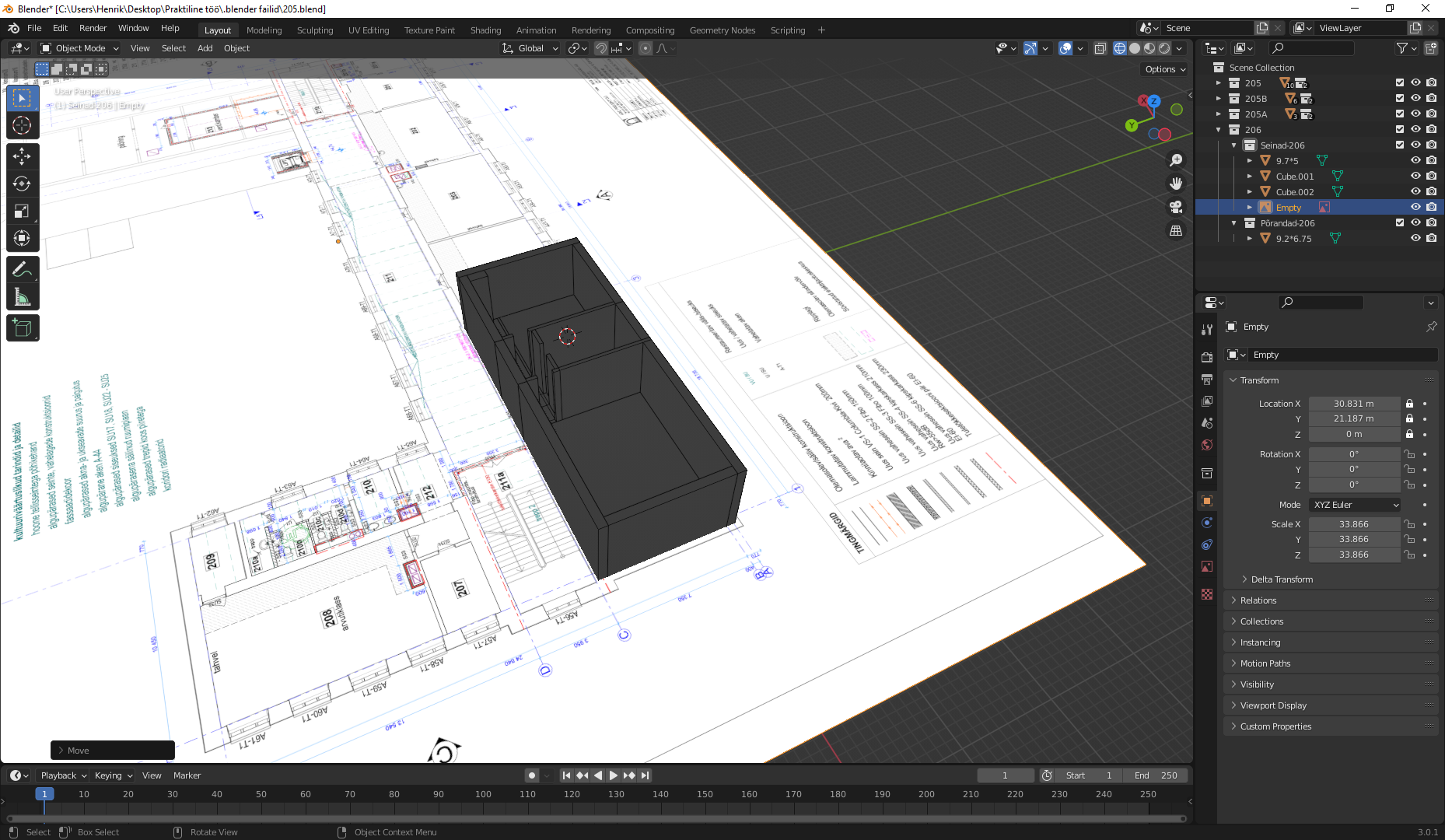Activate the Scale tool

22,211
